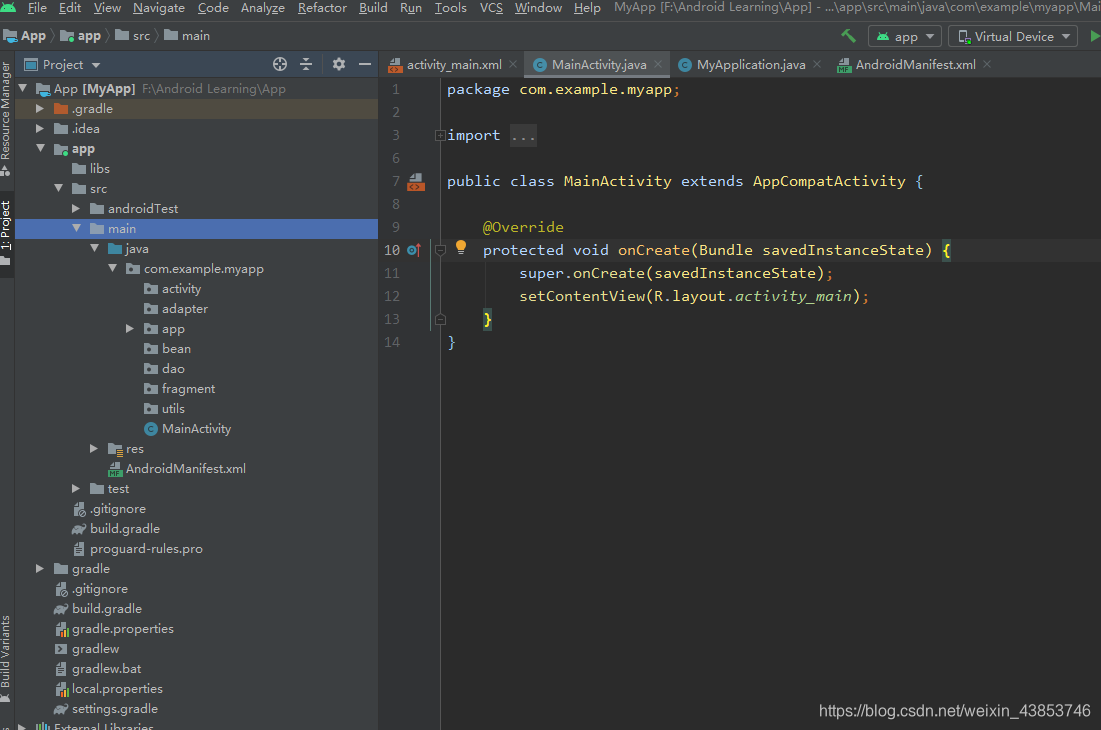Close the MyApplication.java tab
The image size is (1101, 730).
tap(817, 65)
